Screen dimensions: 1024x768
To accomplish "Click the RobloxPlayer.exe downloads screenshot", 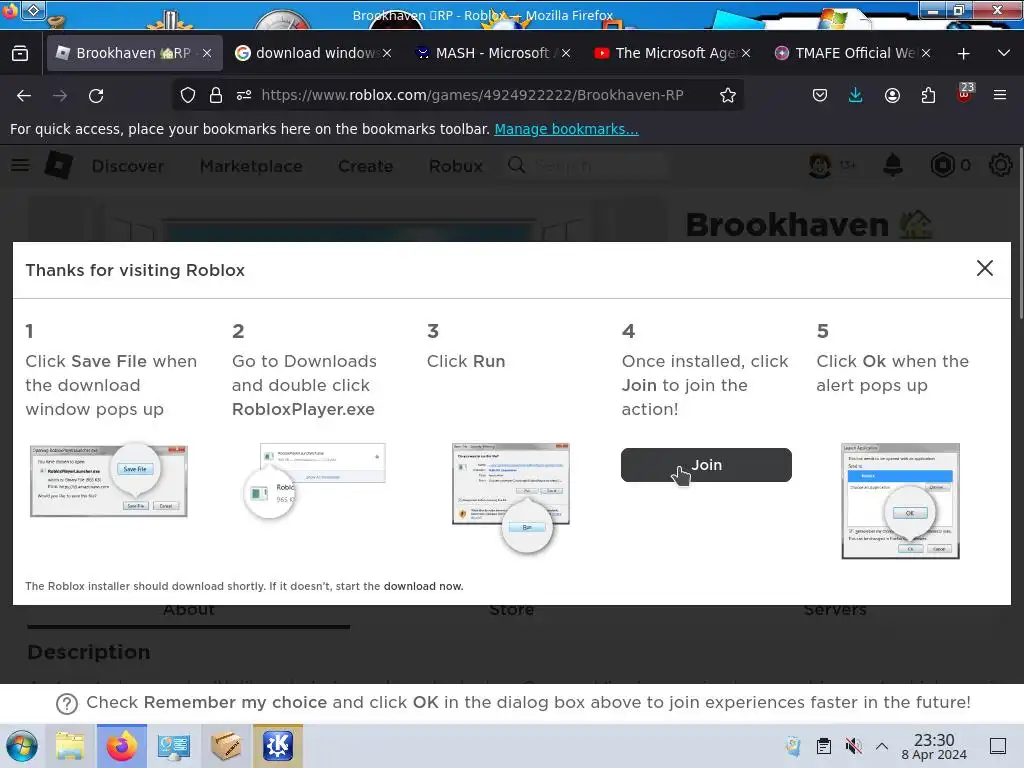I will point(314,481).
